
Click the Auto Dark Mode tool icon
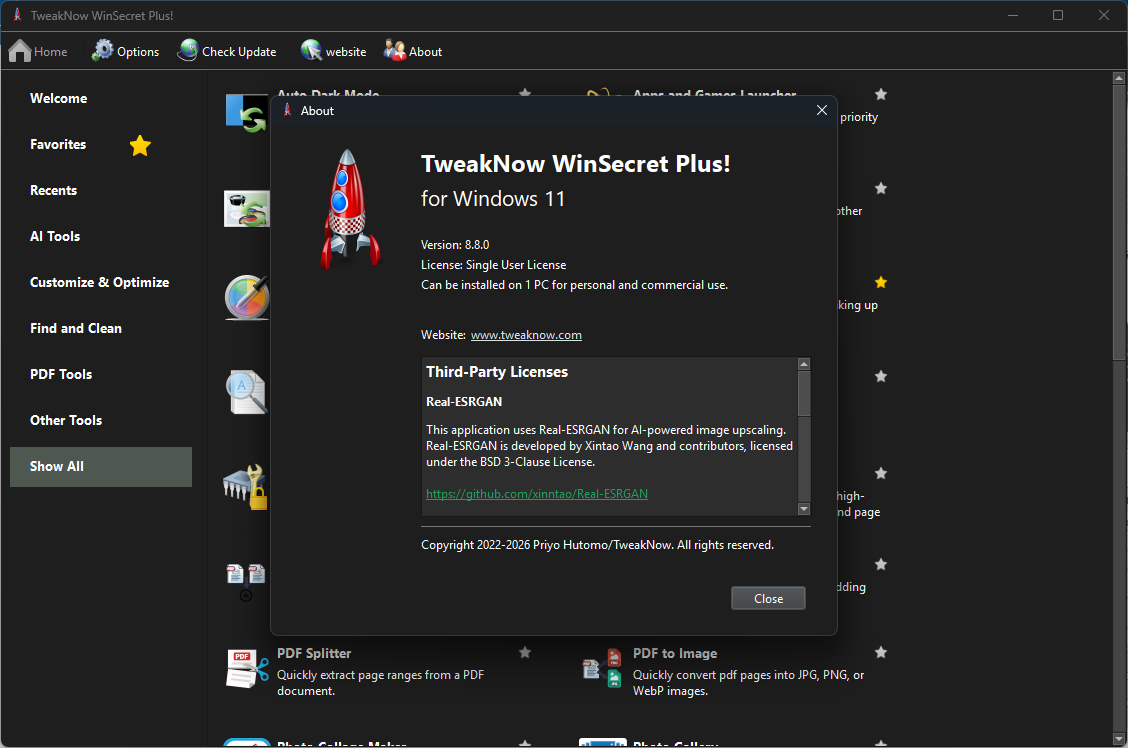tap(247, 114)
